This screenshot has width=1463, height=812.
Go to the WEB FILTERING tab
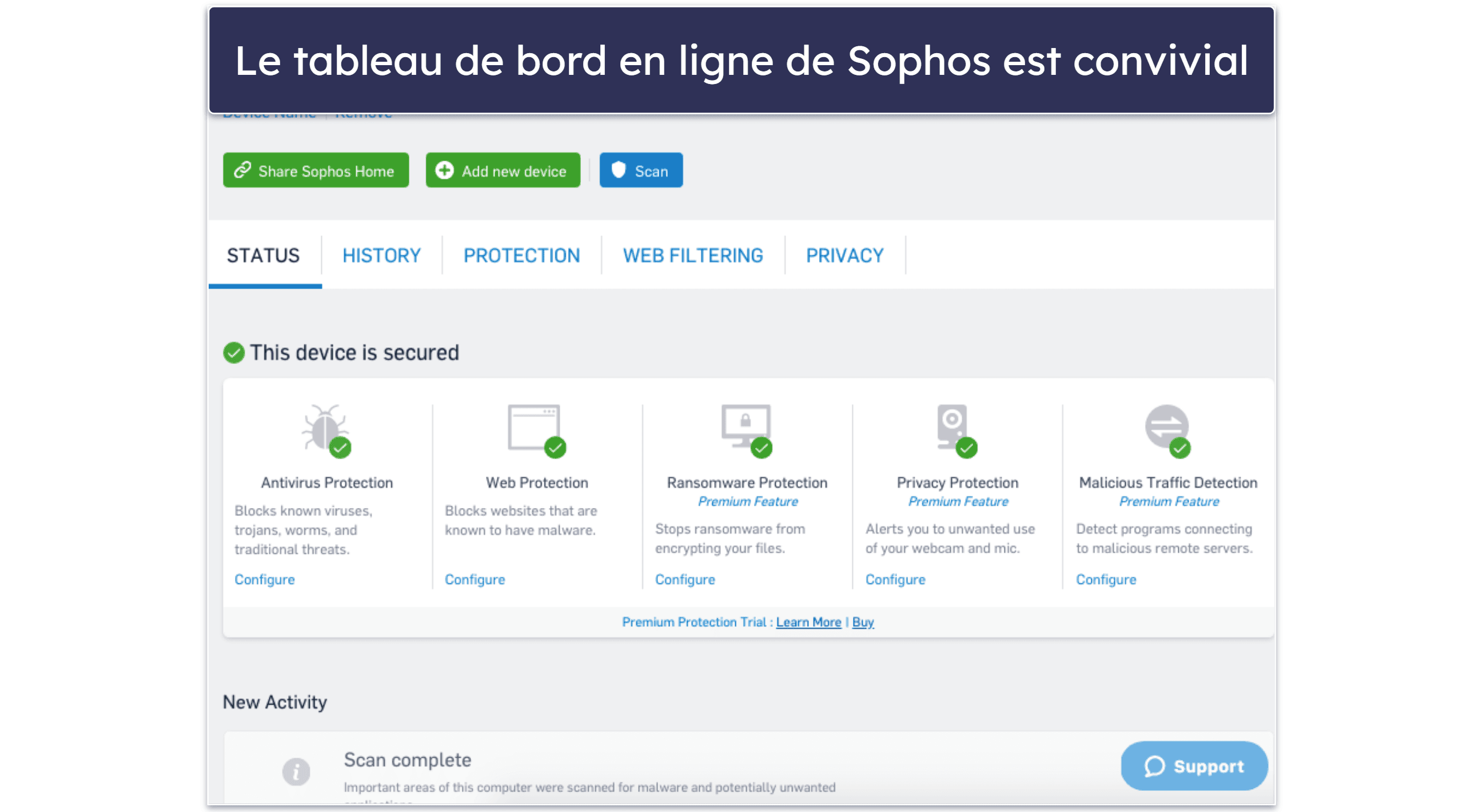pyautogui.click(x=692, y=255)
